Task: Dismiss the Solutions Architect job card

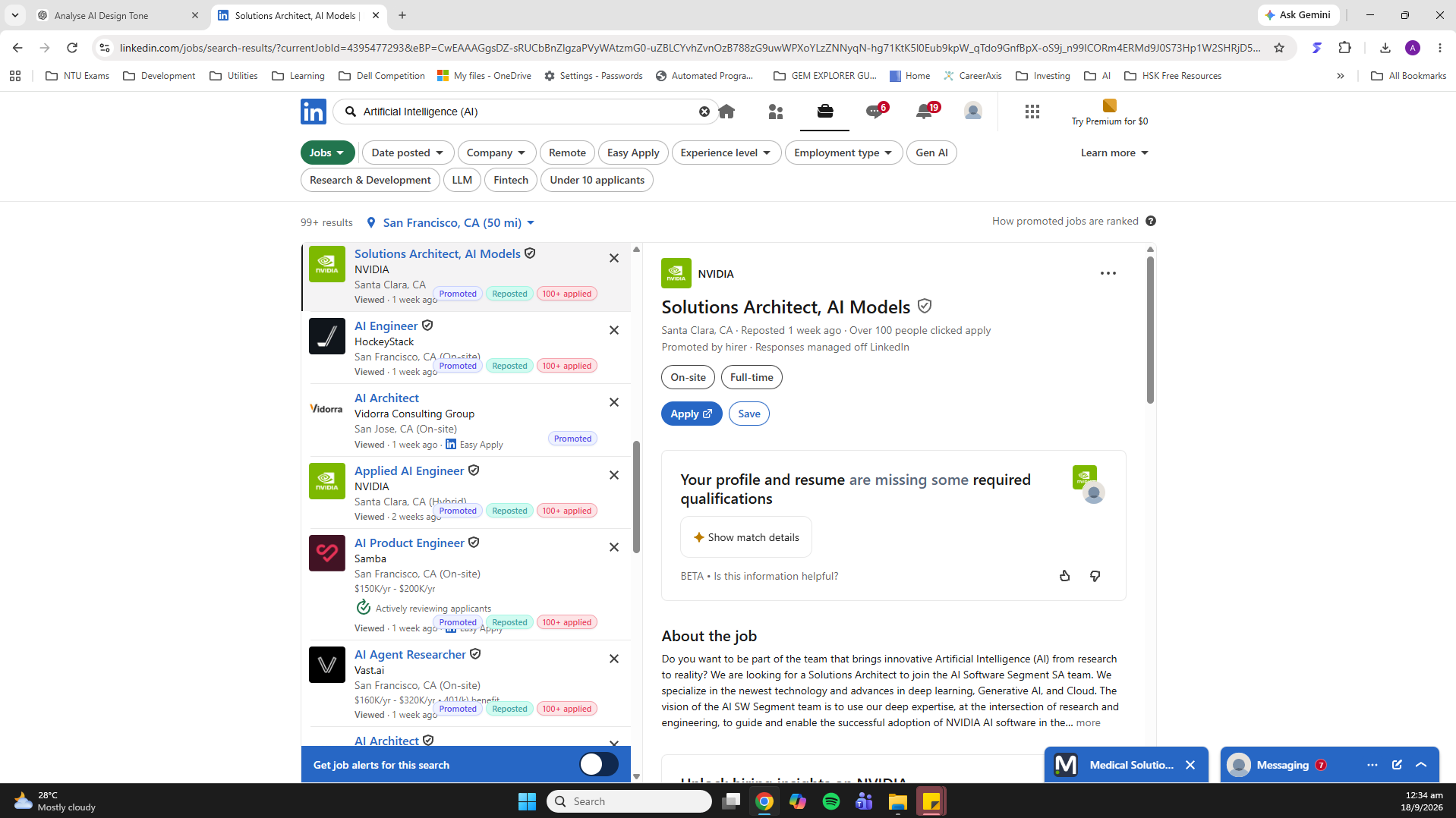Action: pos(614,258)
